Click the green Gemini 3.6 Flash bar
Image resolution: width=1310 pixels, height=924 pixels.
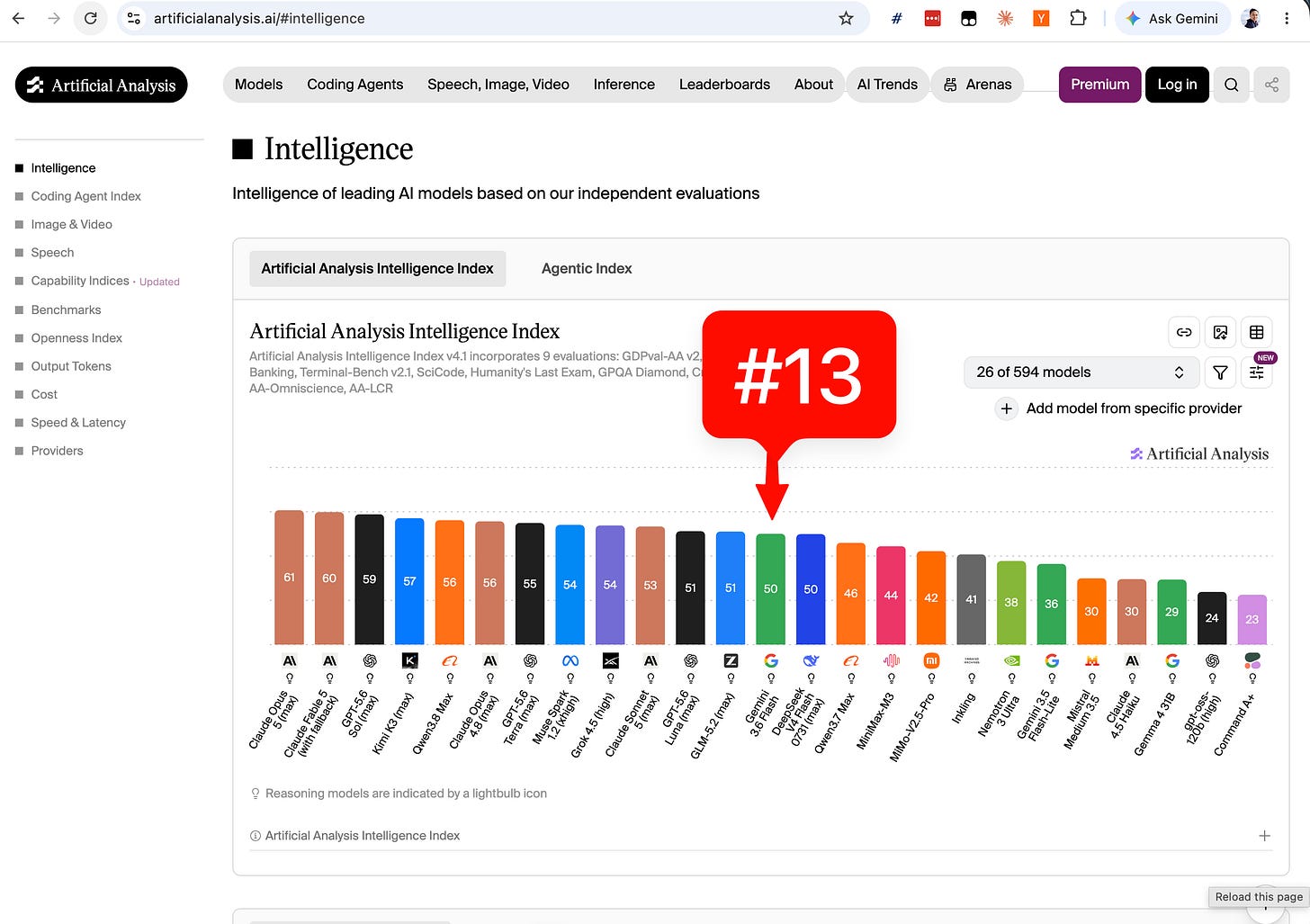[771, 589]
